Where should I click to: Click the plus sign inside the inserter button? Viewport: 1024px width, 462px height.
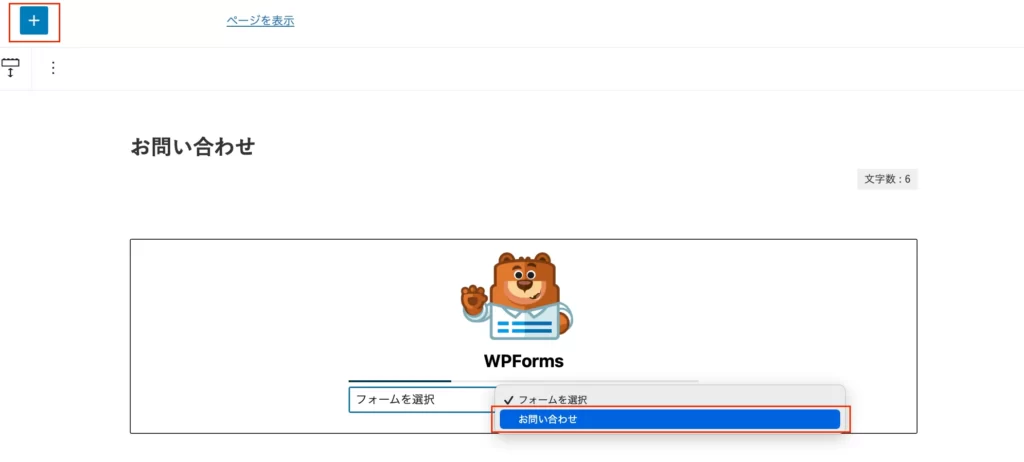34,22
